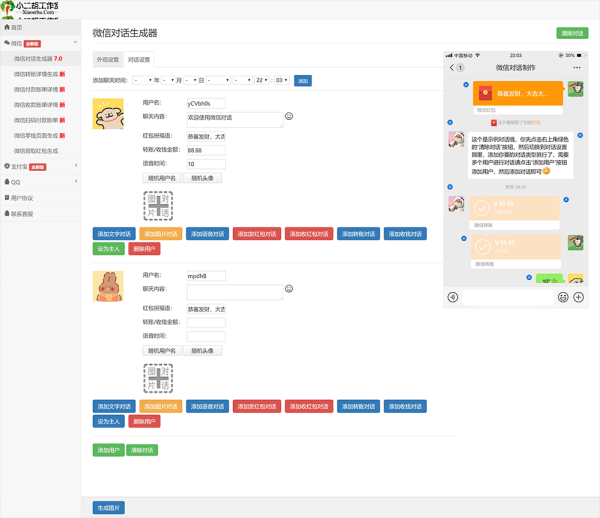Expand the QQ sidebar section
This screenshot has width=600, height=518.
pyautogui.click(x=41, y=182)
